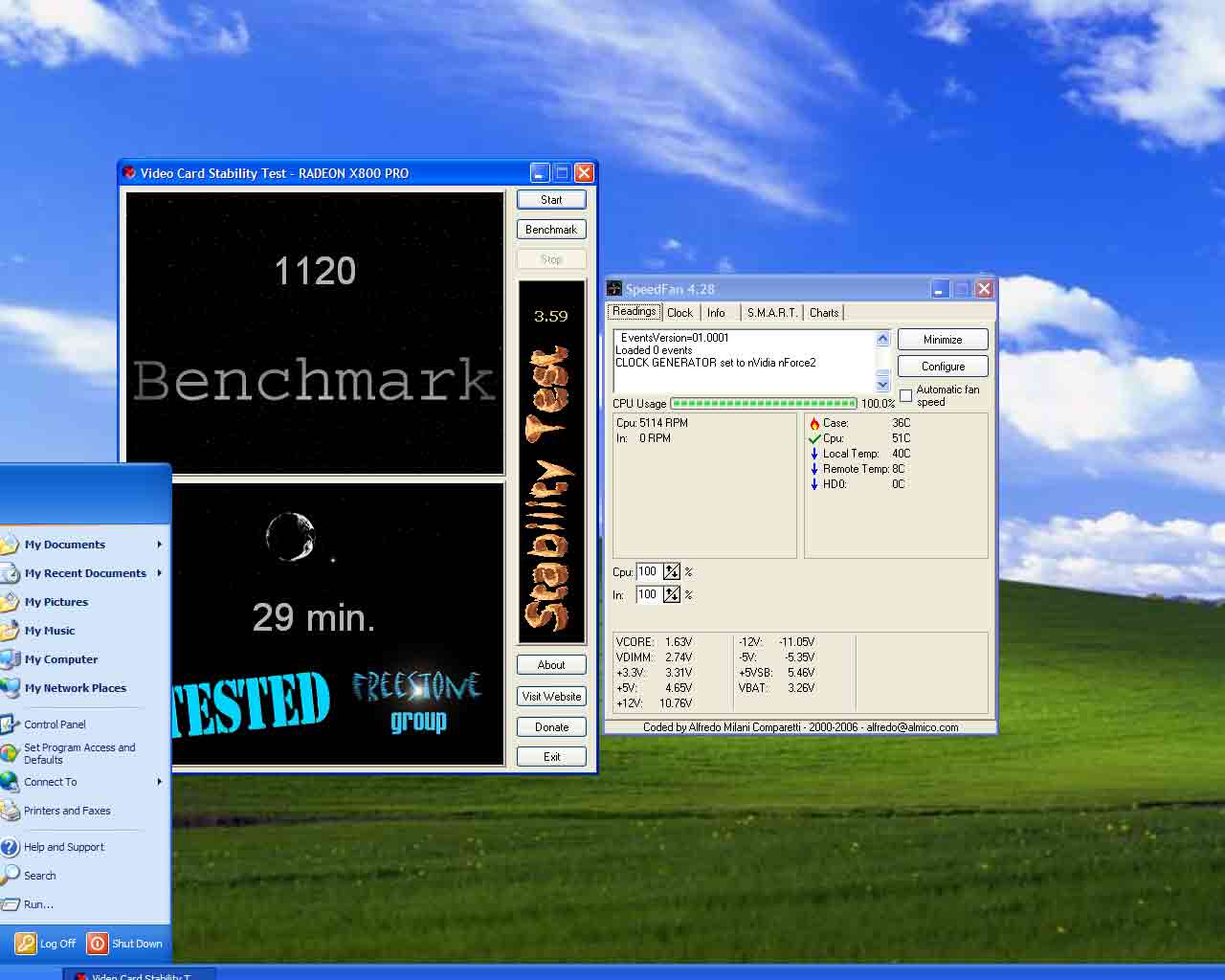This screenshot has height=980, width=1225.
Task: Open Printers and Faxes icon
Action: point(10,811)
